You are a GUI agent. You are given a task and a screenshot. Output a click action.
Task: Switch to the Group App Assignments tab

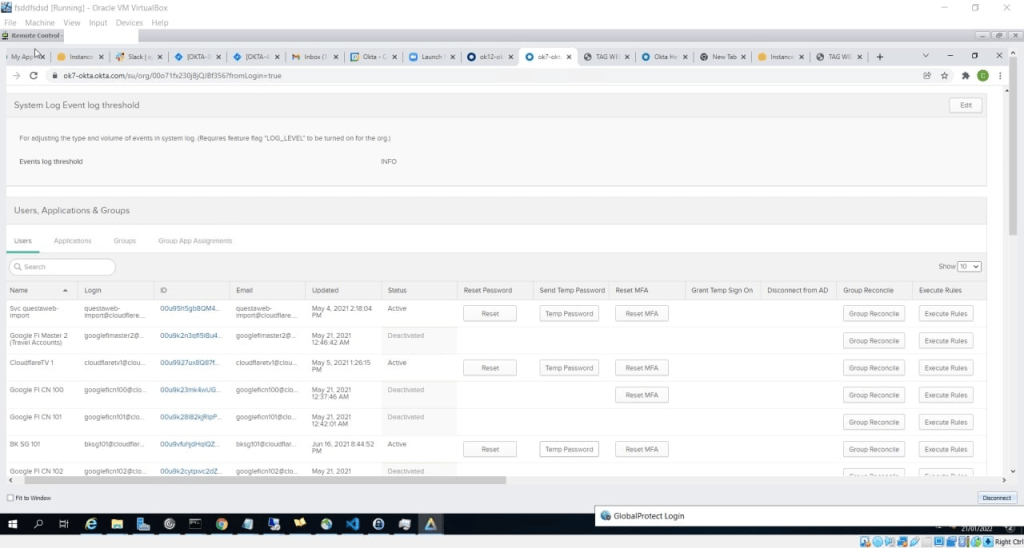point(195,241)
